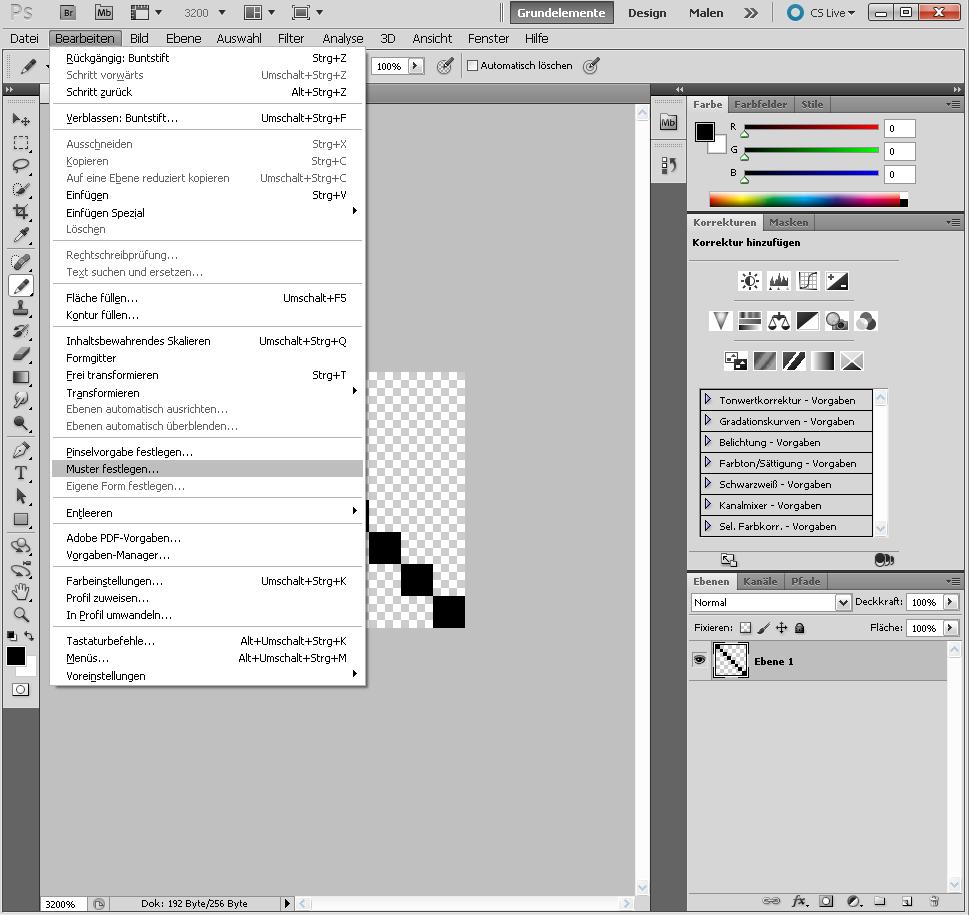Image resolution: width=969 pixels, height=915 pixels.
Task: Select the Lasso tool
Action: click(20, 166)
